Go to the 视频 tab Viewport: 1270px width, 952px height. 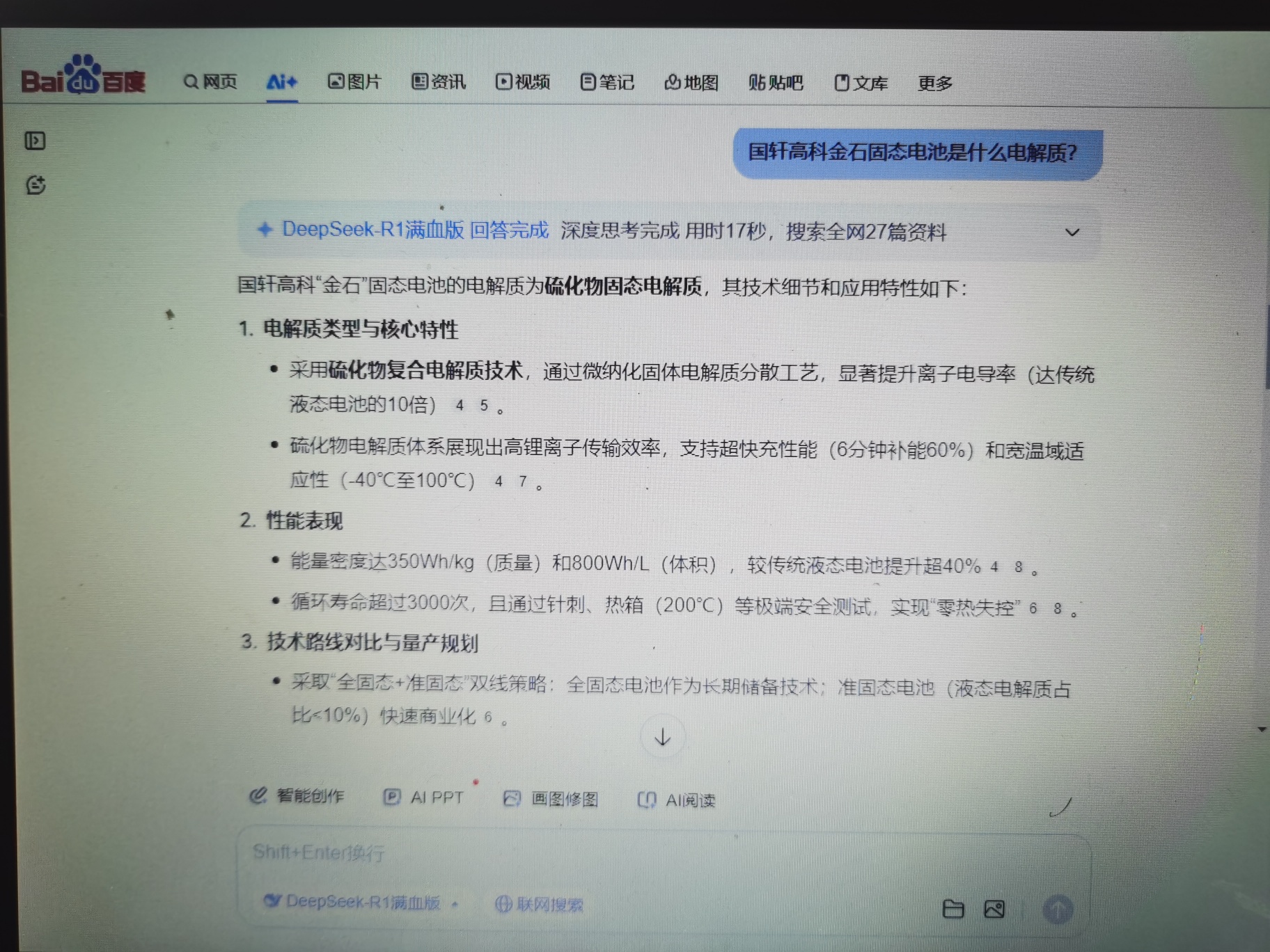click(x=523, y=82)
